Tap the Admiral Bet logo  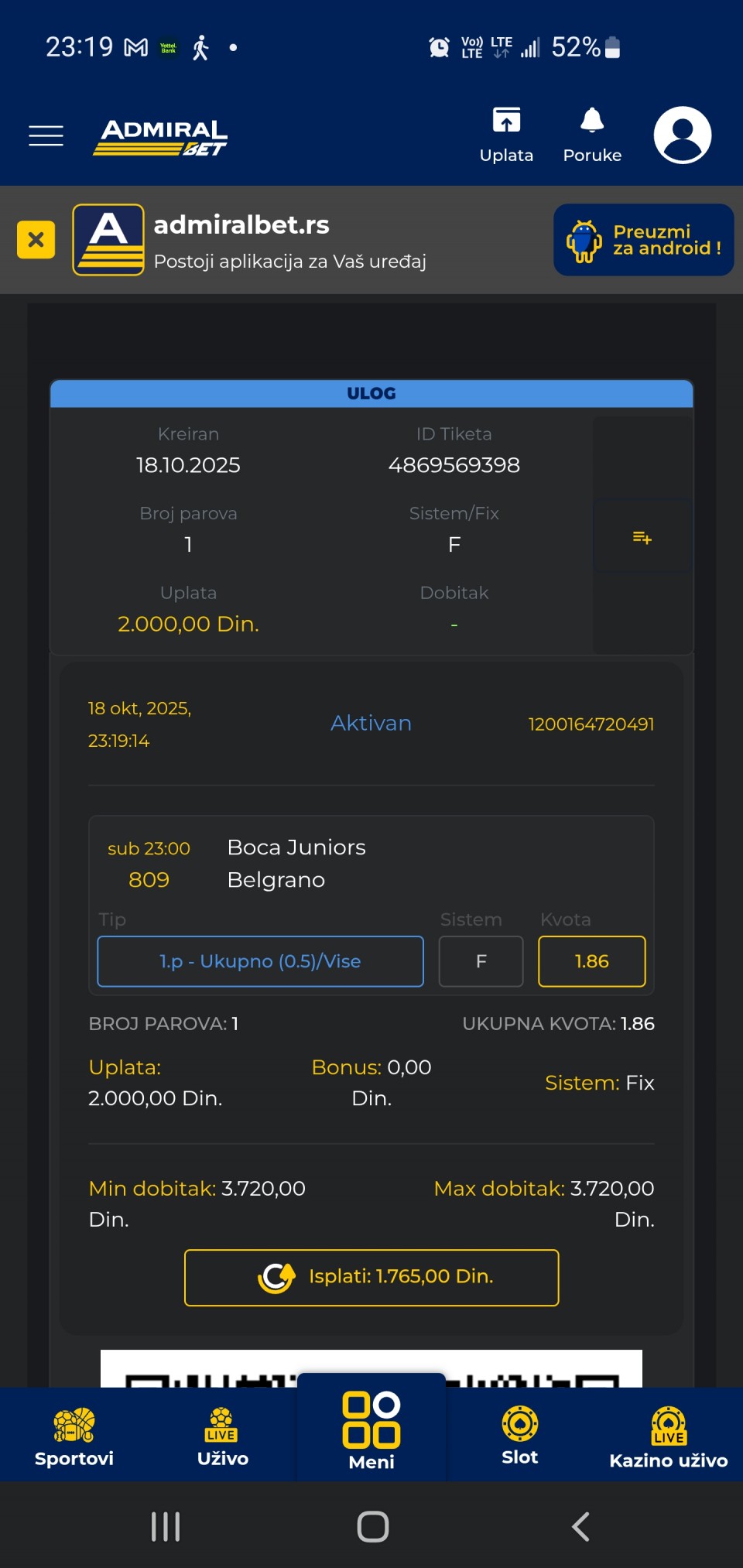(161, 137)
